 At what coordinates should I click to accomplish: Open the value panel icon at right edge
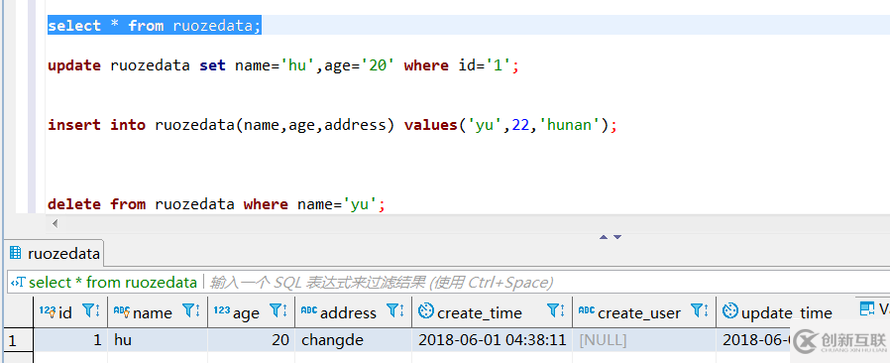pos(867,309)
